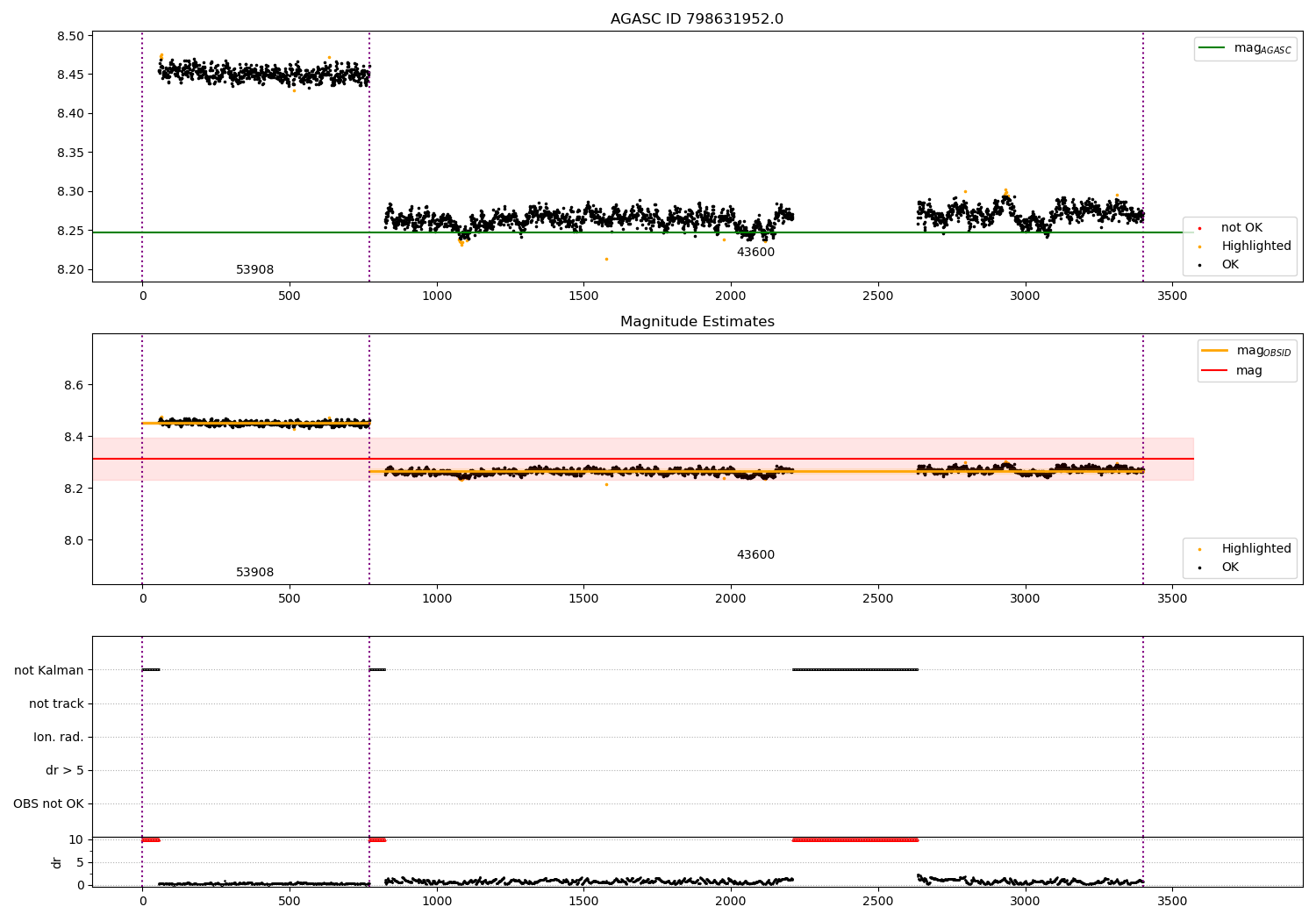
Task: Click the "OBS not OK" axis label
Action: coord(48,804)
